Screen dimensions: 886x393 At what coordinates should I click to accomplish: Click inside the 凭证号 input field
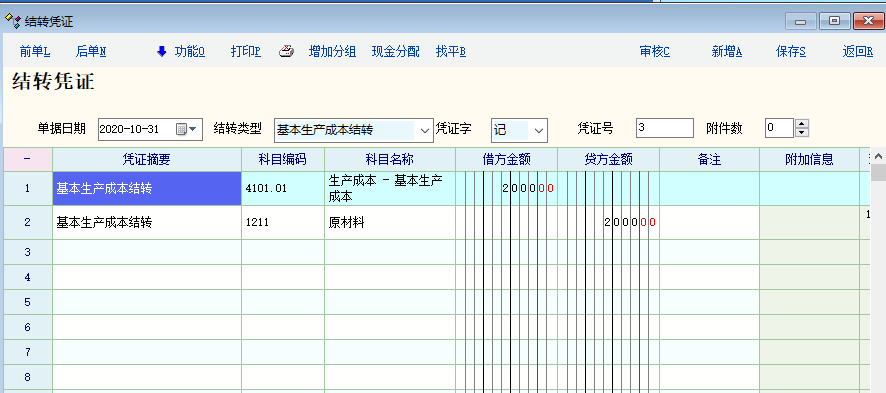tap(664, 128)
